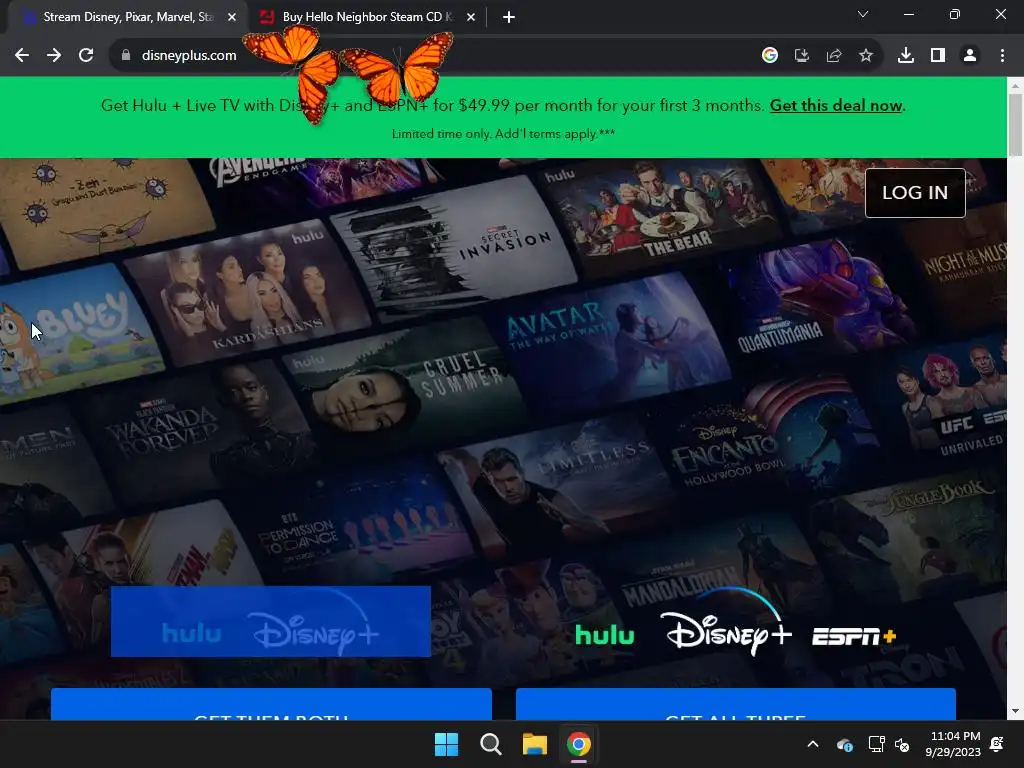Open the Google icon in address bar
Viewport: 1024px width, 768px height.
[770, 56]
